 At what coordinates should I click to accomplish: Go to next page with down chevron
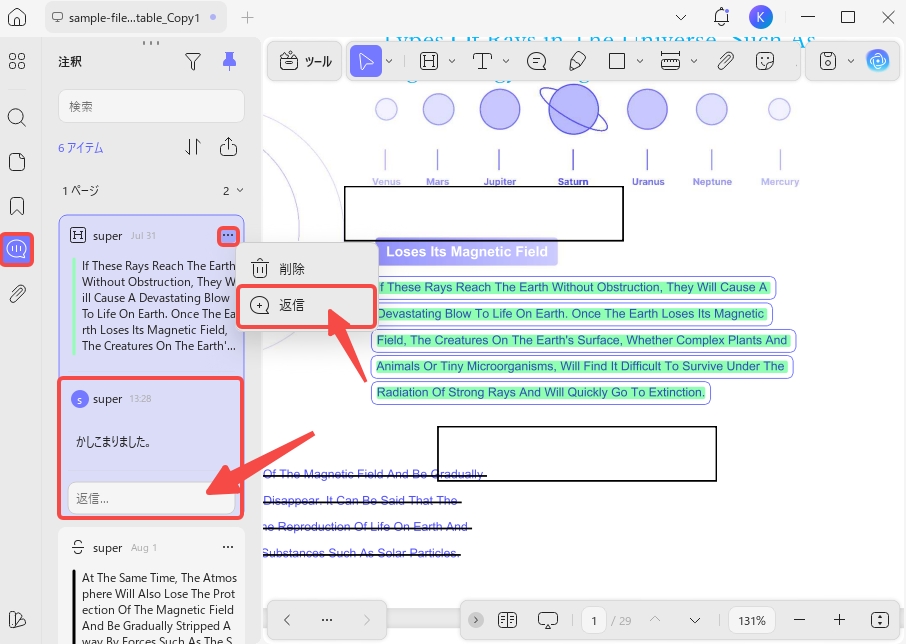[695, 620]
